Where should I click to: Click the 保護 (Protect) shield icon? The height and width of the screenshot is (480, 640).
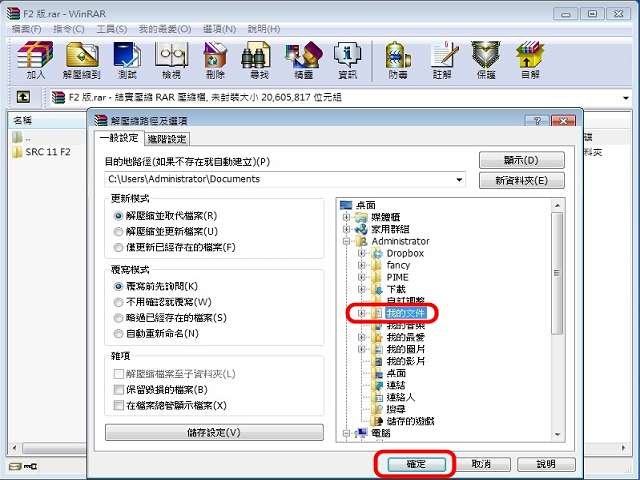pos(486,55)
